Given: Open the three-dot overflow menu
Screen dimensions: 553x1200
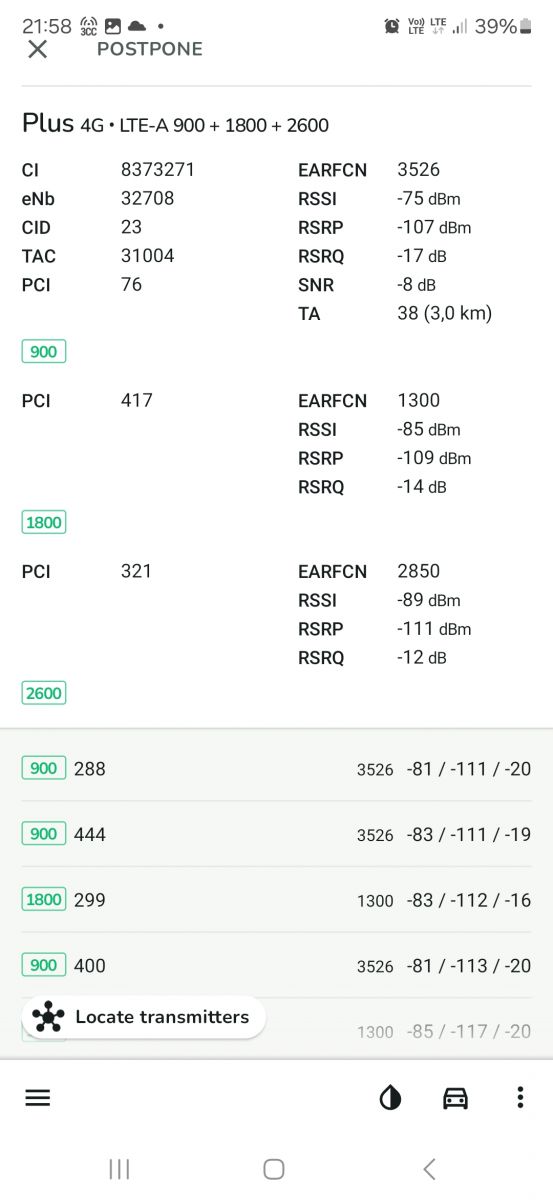Looking at the screenshot, I should (x=520, y=1097).
